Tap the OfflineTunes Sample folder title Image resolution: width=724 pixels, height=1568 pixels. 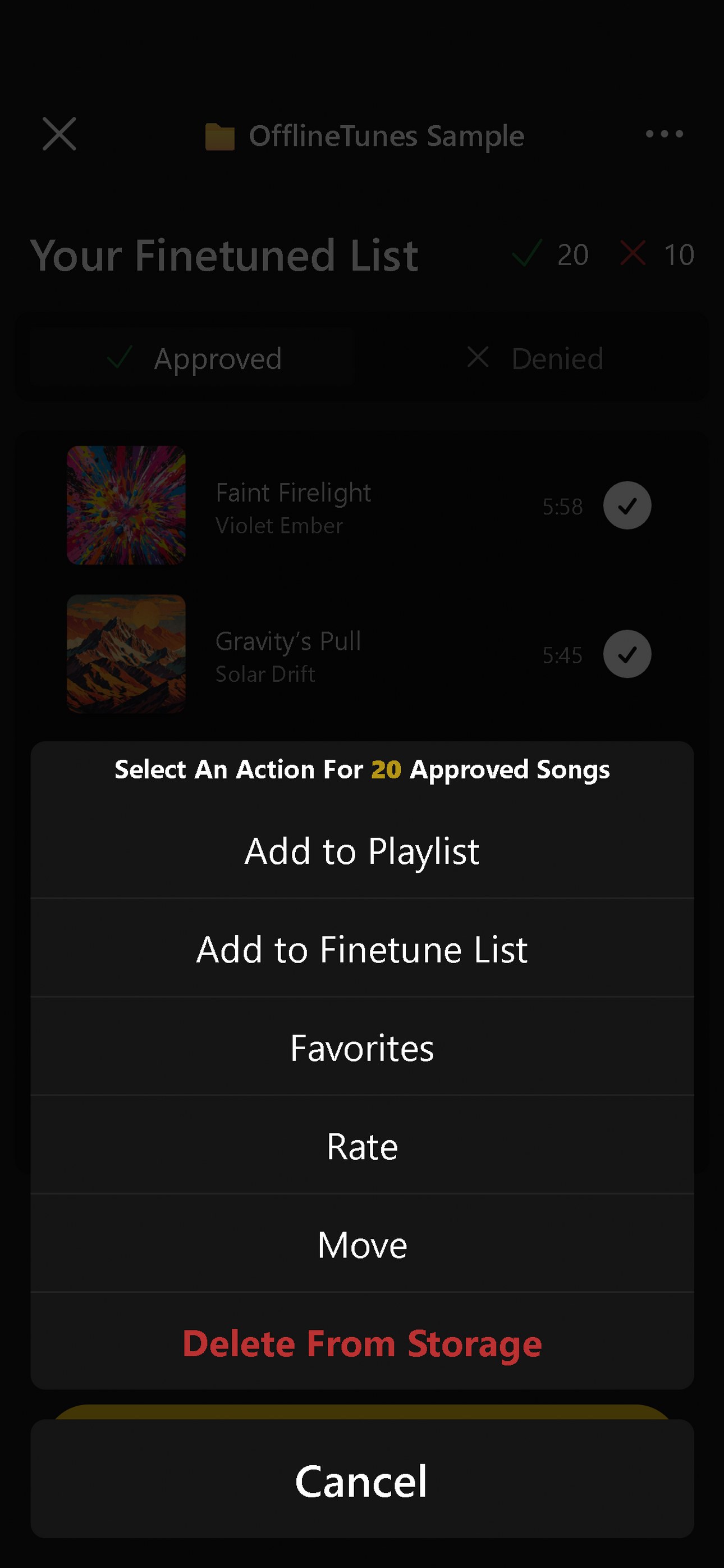386,136
